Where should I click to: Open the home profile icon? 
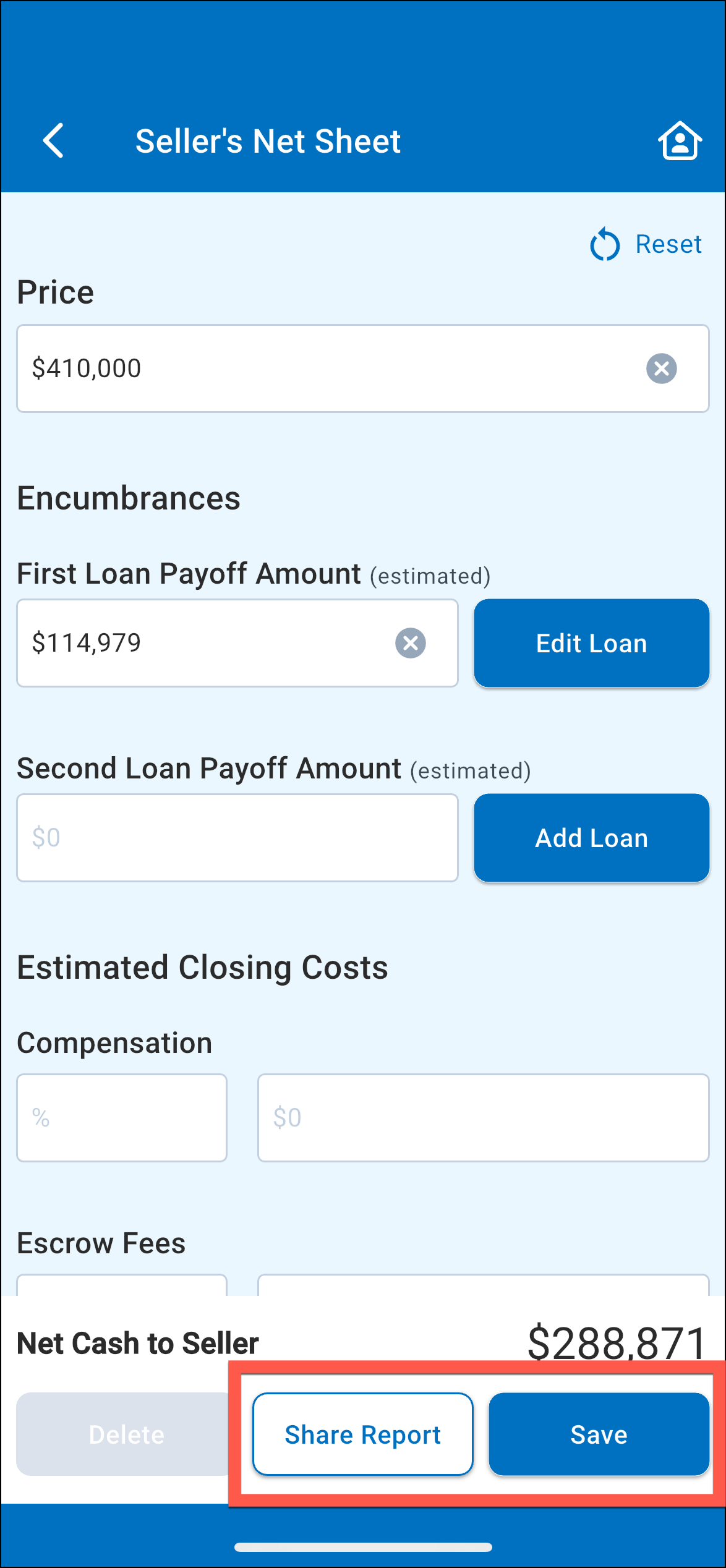(680, 141)
